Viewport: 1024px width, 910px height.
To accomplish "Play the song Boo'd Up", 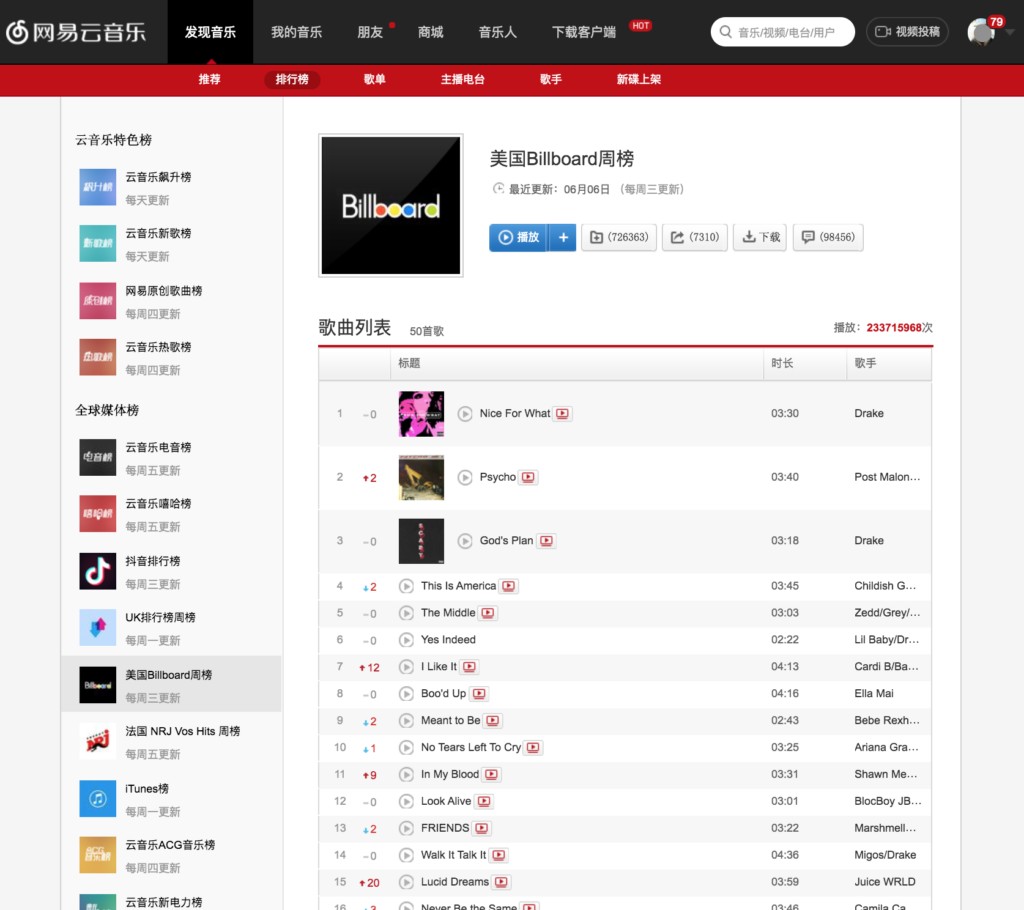I will [x=406, y=694].
